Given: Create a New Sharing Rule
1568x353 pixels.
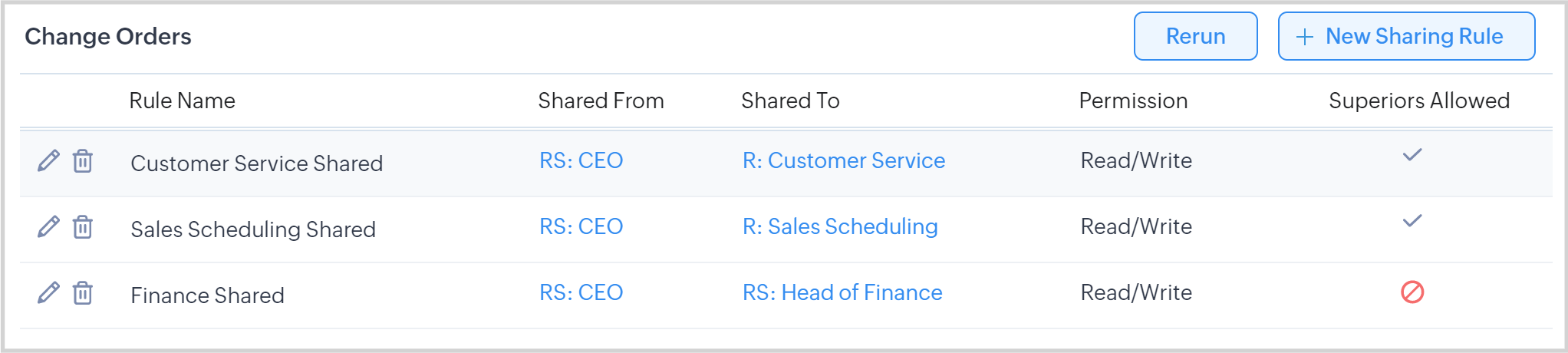Looking at the screenshot, I should [x=1406, y=36].
